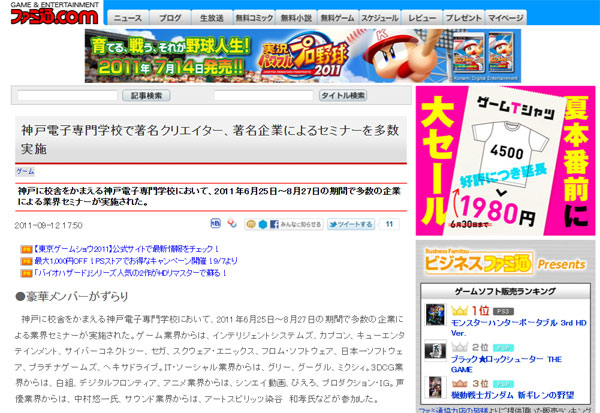This screenshot has height=413, width=600.
Task: Click the ツイートする button
Action: coord(351,224)
